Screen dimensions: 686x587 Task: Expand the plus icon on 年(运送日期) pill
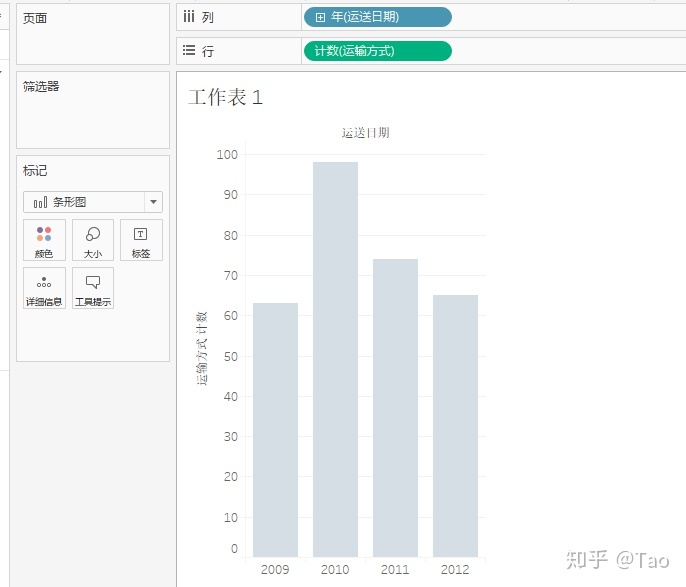tap(320, 17)
